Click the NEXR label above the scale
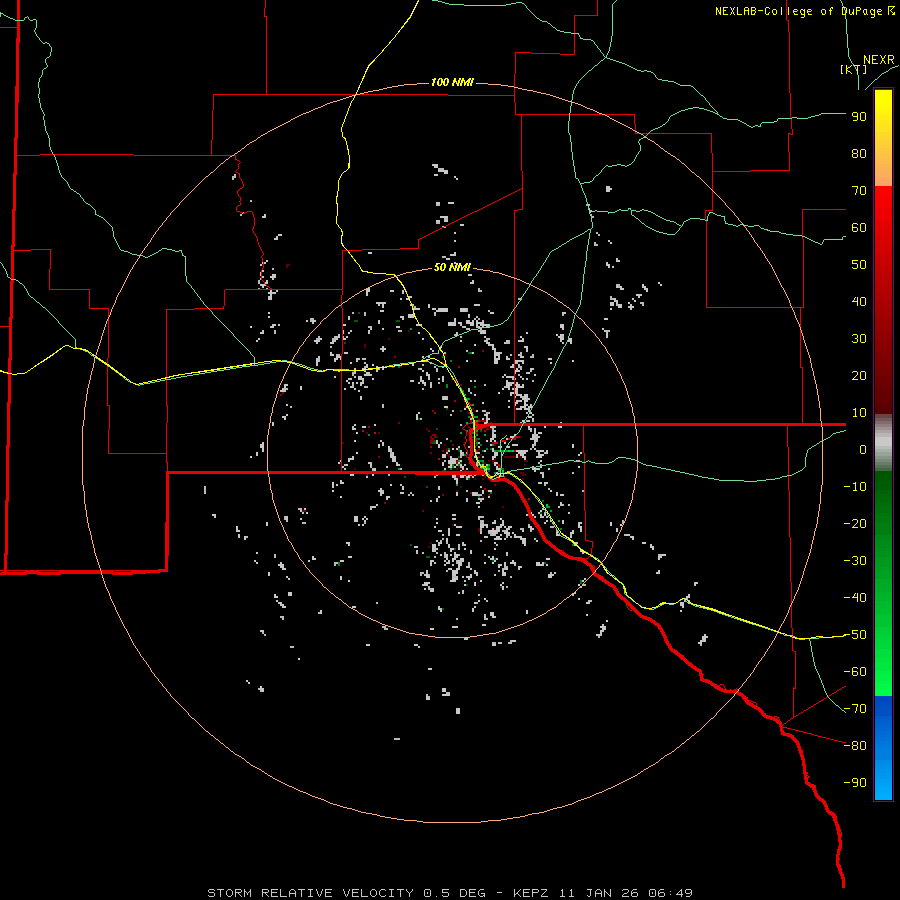Image resolution: width=900 pixels, height=900 pixels. [x=879, y=60]
